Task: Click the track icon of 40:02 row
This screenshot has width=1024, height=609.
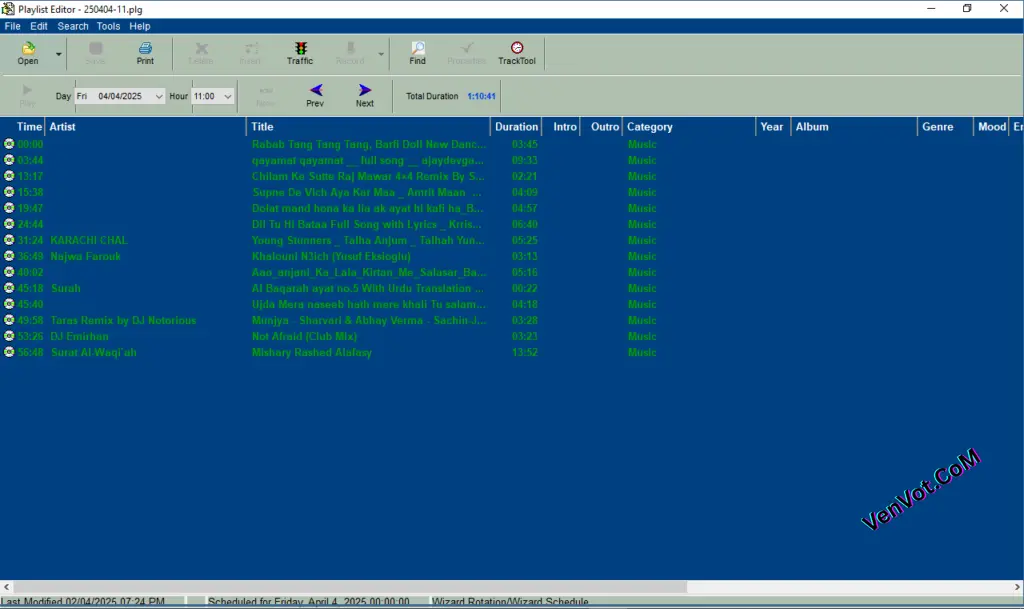Action: [x=8, y=272]
